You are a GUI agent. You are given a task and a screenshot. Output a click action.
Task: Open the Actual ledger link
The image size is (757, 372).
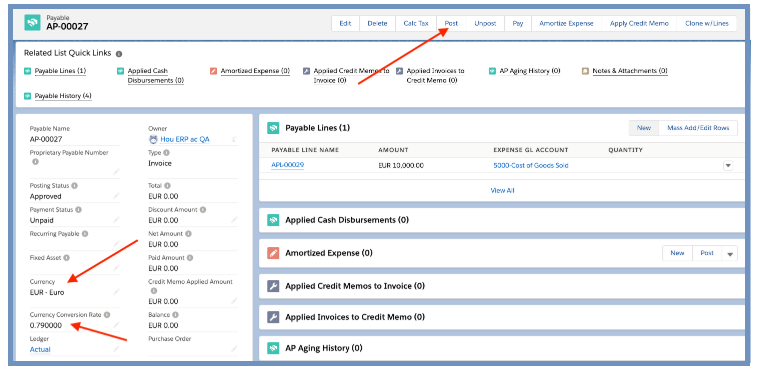40,349
